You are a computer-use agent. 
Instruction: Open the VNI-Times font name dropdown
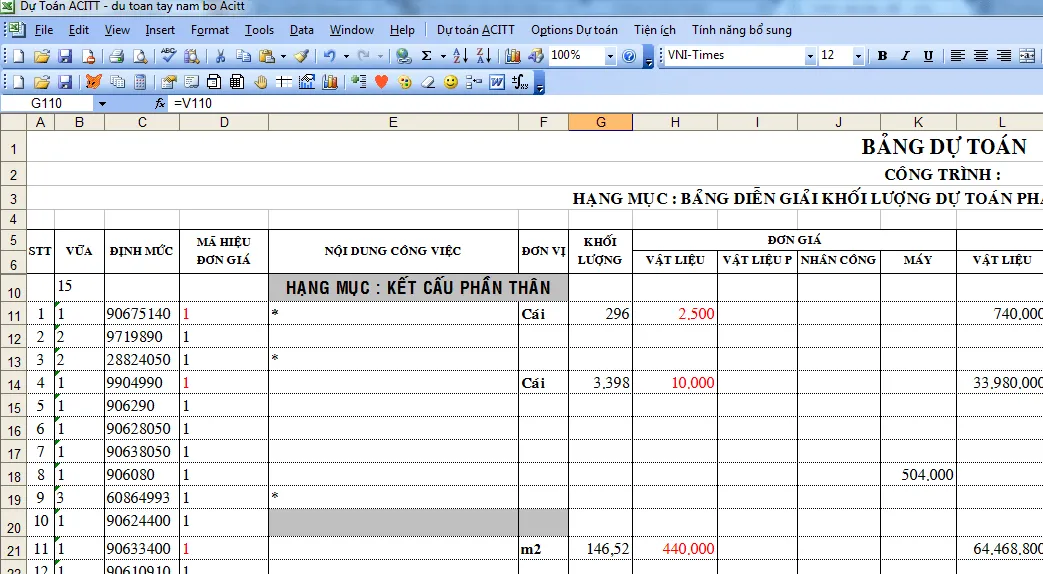coord(810,56)
